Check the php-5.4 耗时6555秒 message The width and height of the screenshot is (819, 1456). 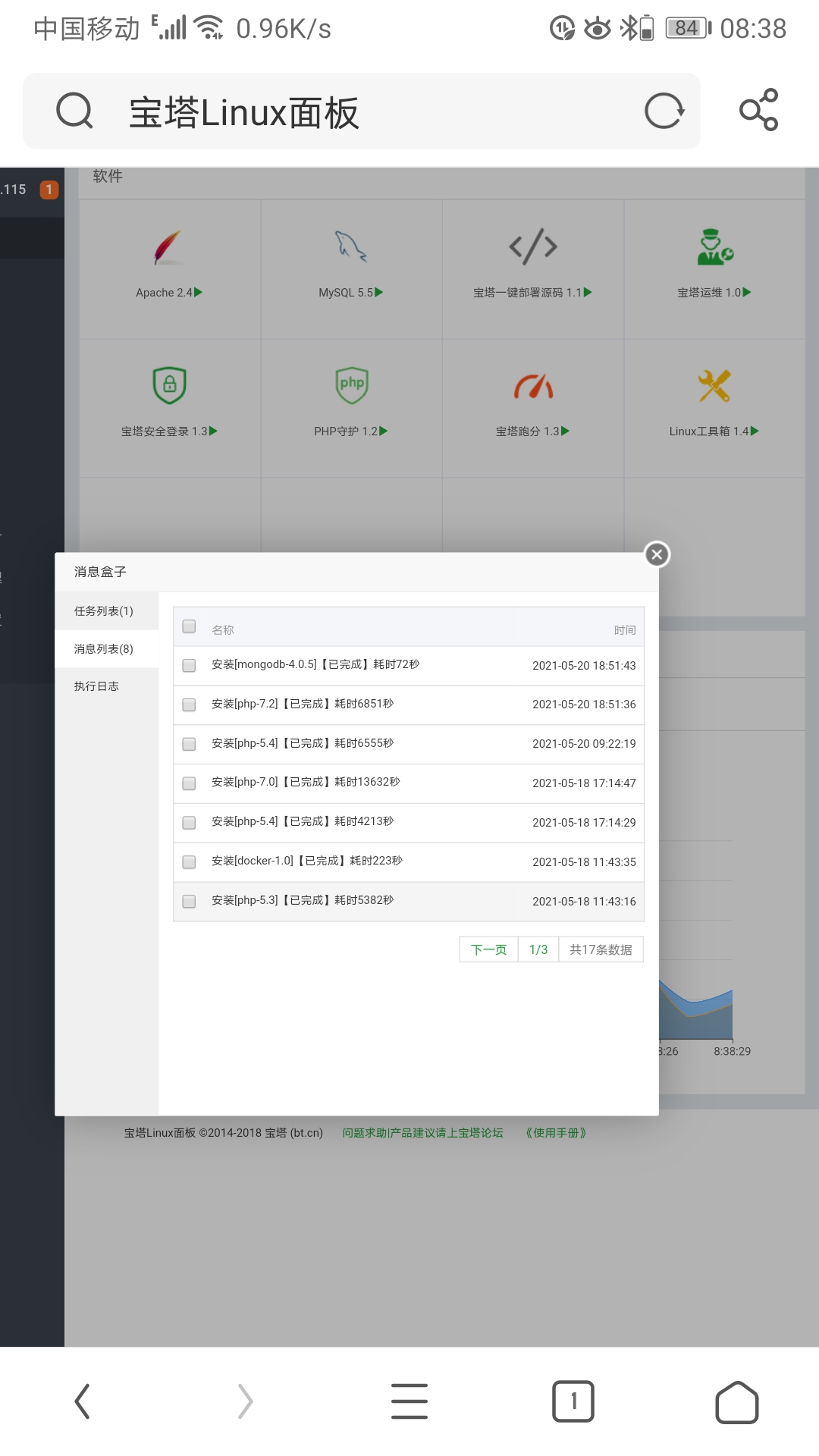pyautogui.click(x=190, y=744)
